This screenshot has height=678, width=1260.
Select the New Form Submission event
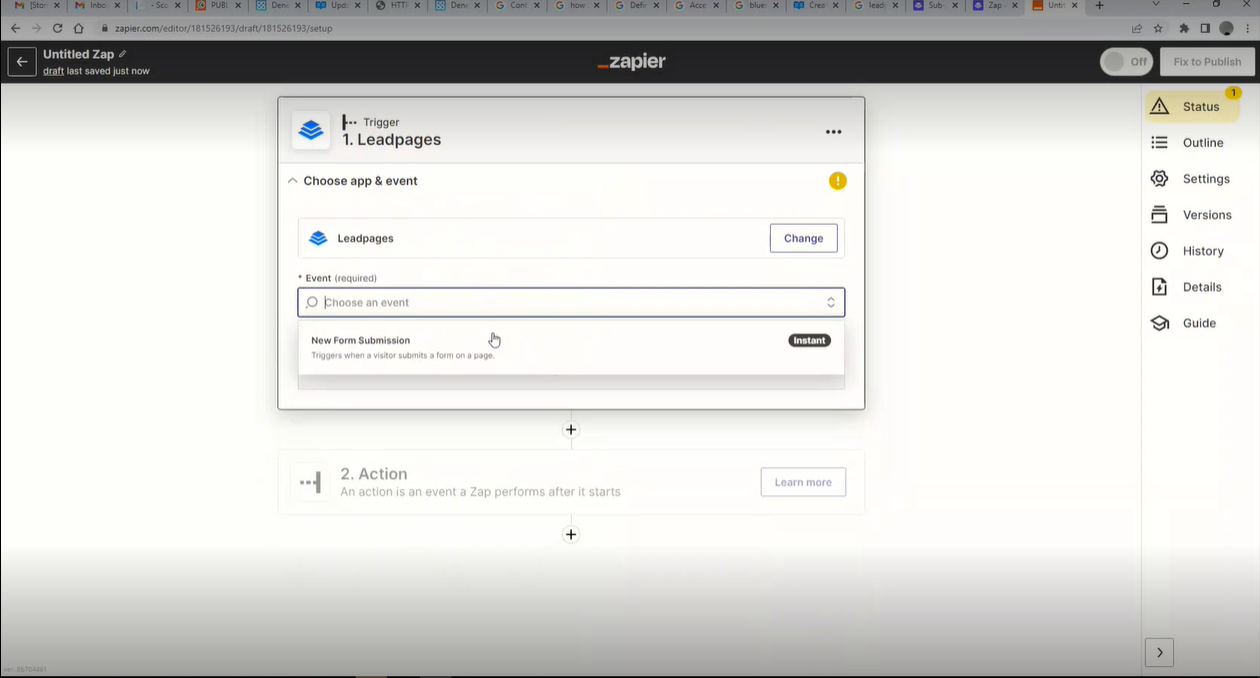[x=571, y=347]
